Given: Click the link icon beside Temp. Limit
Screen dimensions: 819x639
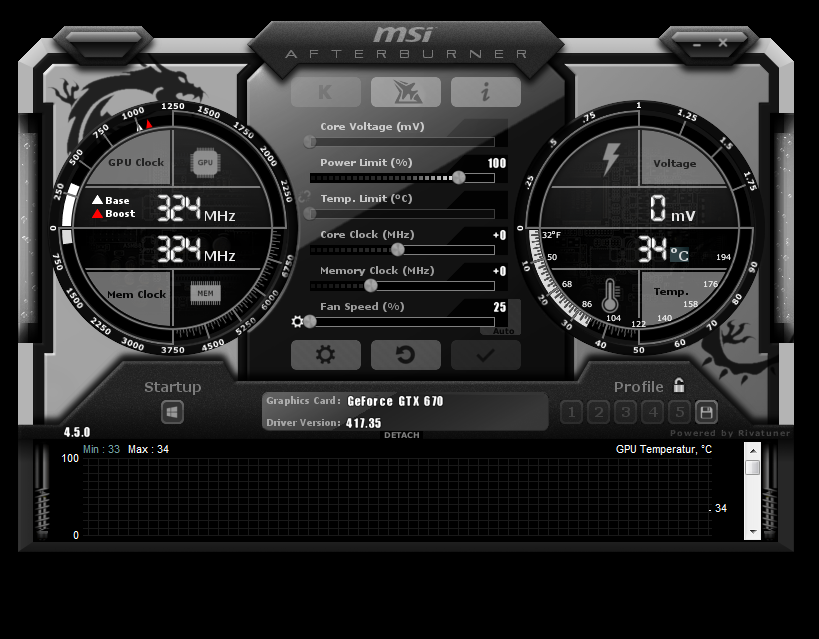Looking at the screenshot, I should click(x=304, y=197).
